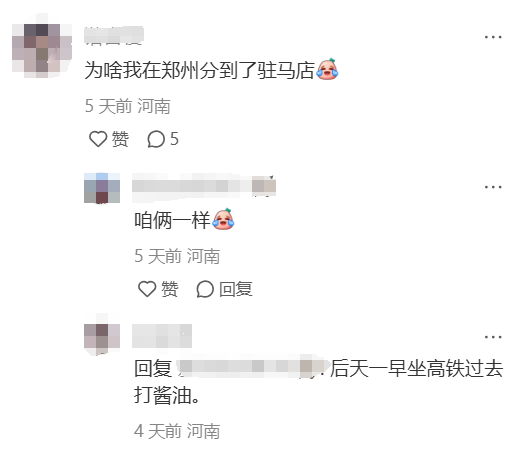This screenshot has width=531, height=449.
Task: Open avatar of 后天一早坐高铁 replier
Action: (x=102, y=335)
